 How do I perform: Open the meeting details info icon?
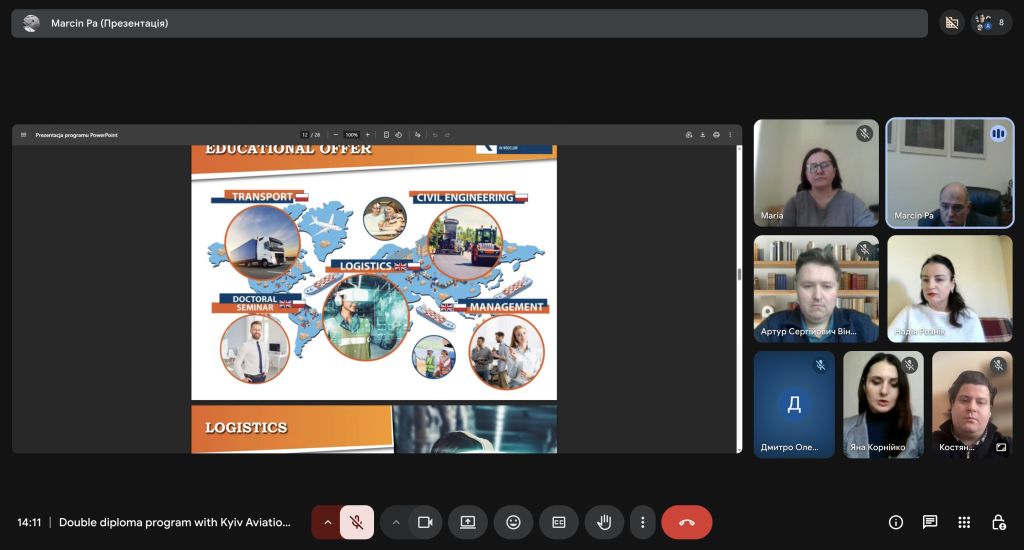coord(896,522)
